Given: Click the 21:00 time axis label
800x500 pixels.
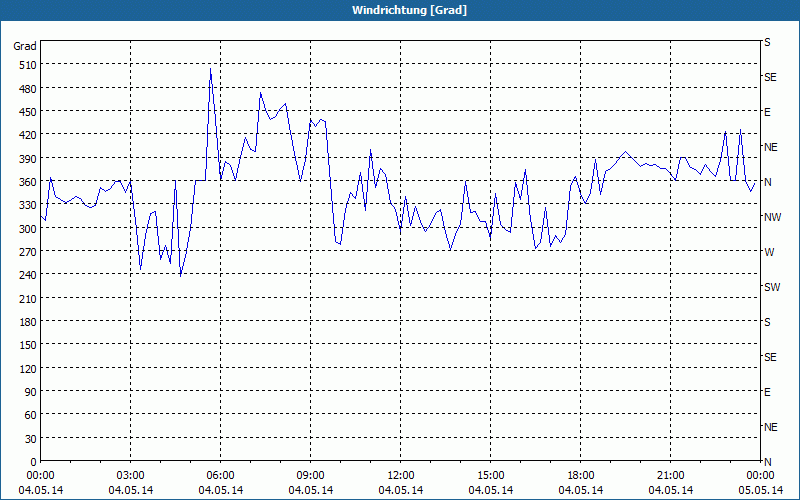Looking at the screenshot, I should [x=670, y=476].
